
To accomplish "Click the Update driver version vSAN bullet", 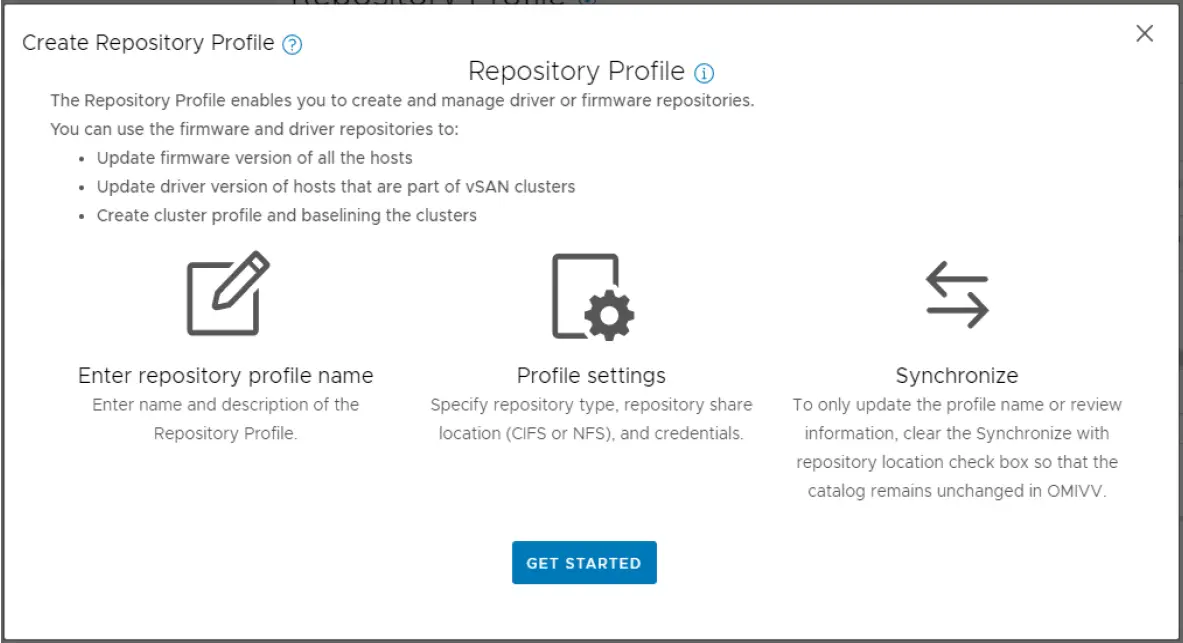I will coord(335,187).
